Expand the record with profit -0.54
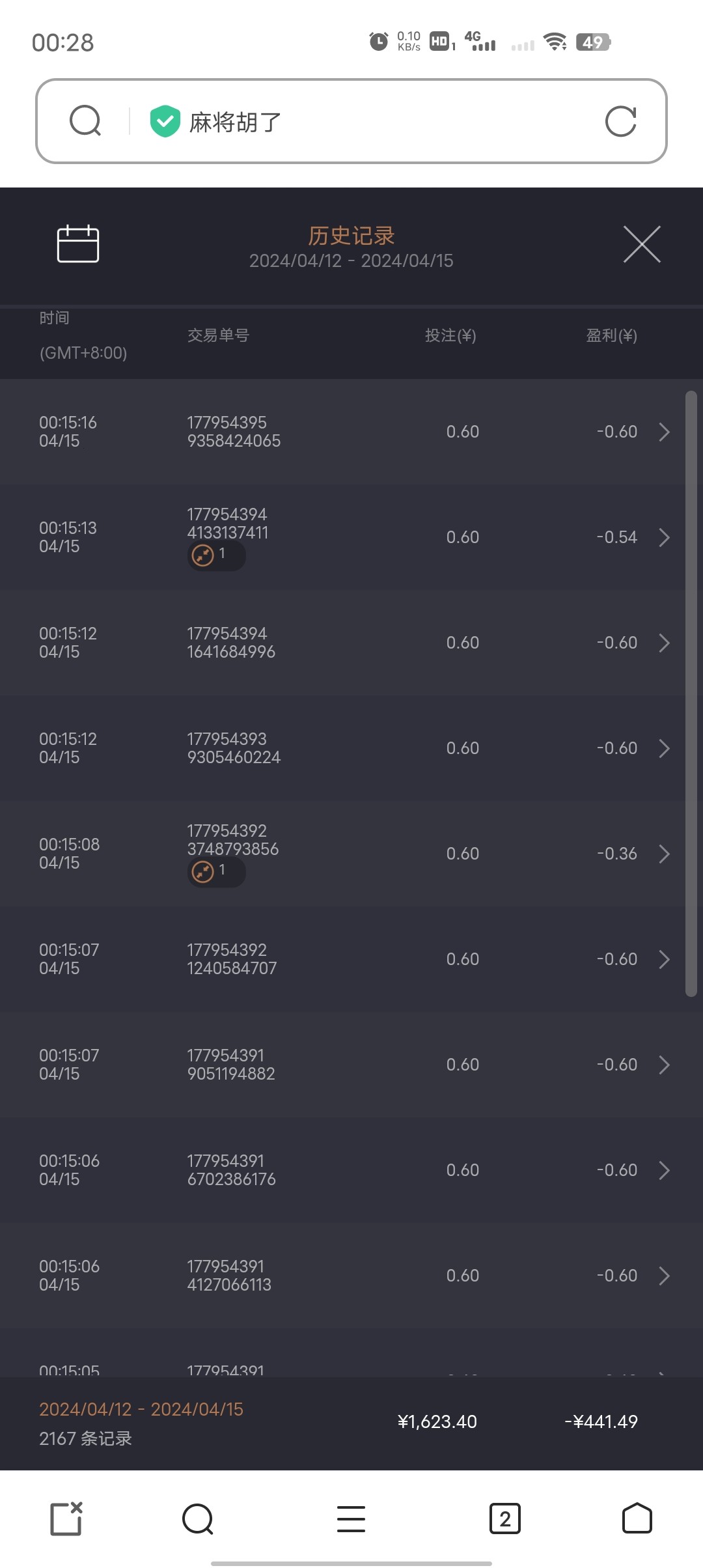703x1568 pixels. point(664,537)
